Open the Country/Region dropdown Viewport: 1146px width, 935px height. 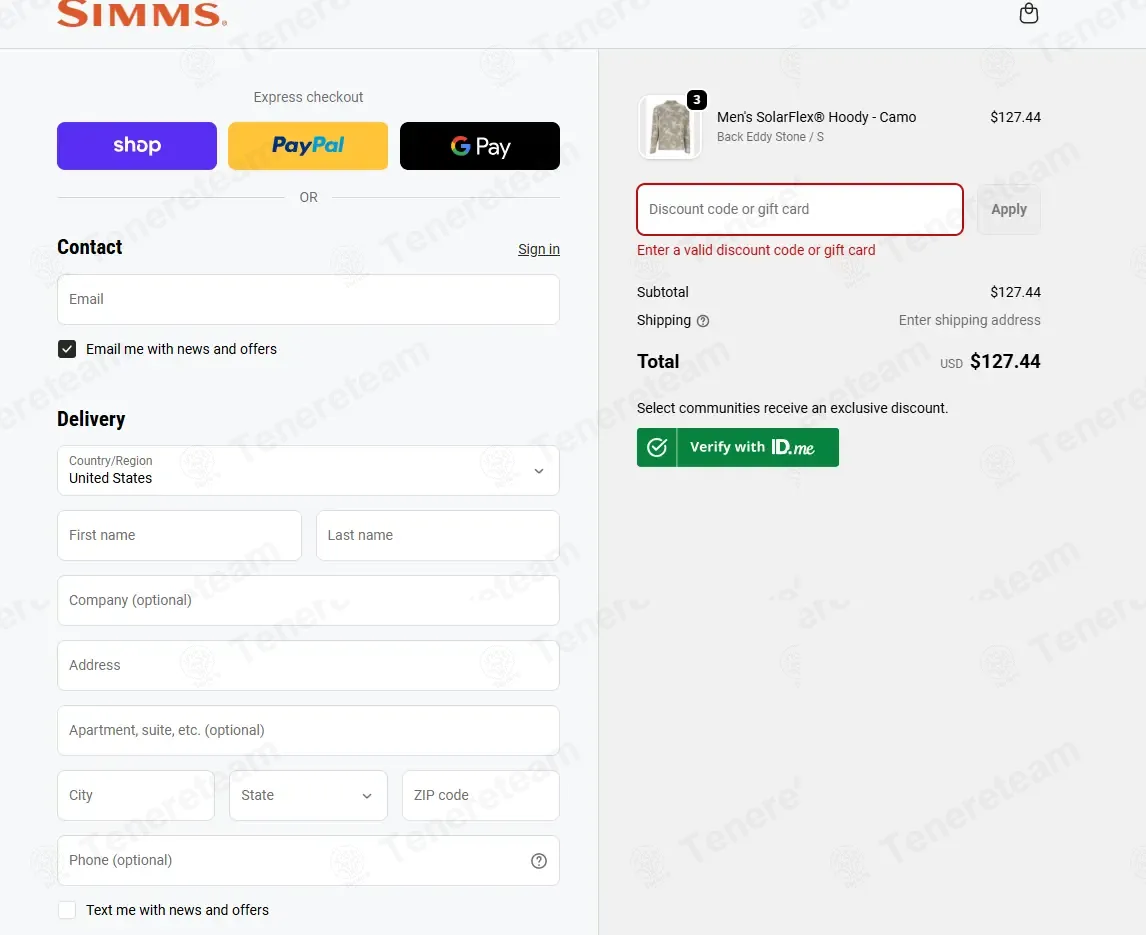click(x=308, y=470)
